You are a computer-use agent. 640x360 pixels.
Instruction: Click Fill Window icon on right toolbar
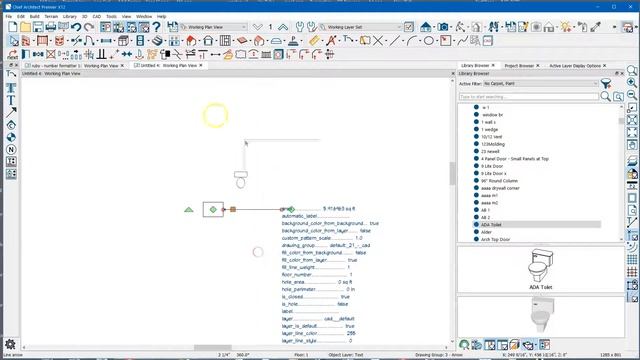pos(632,132)
